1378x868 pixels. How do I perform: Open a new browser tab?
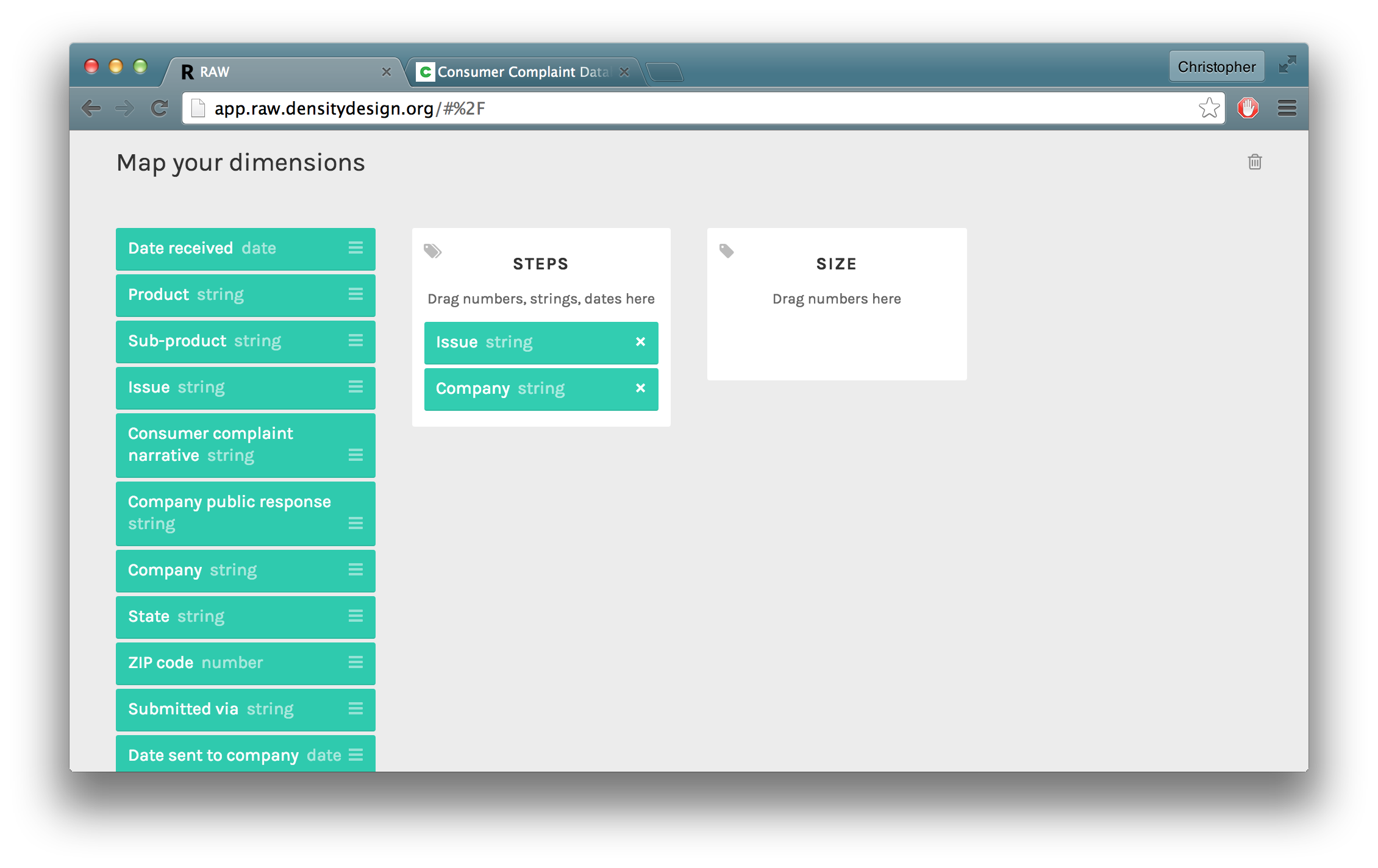click(665, 73)
